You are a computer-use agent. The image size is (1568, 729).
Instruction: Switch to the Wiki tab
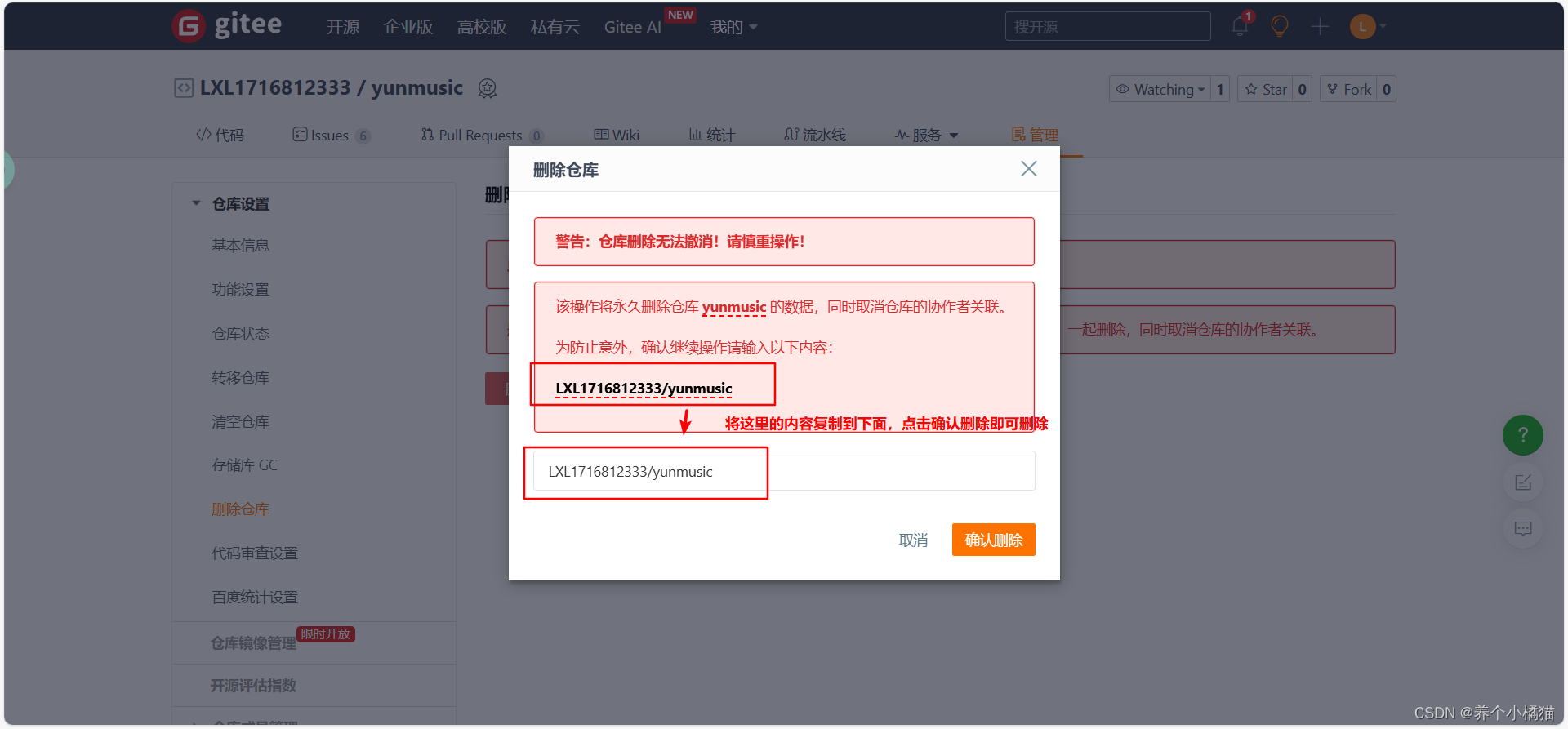click(x=617, y=135)
